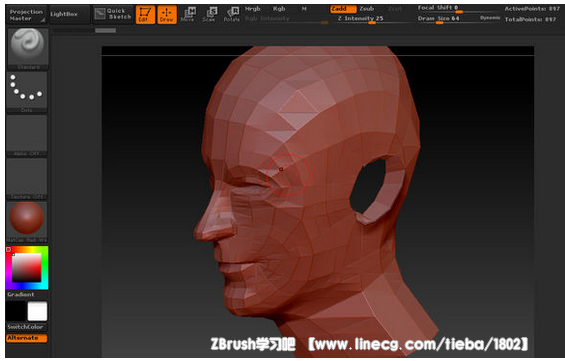Switch to Zcut mode
Screen dimensions: 565x361
395,9
